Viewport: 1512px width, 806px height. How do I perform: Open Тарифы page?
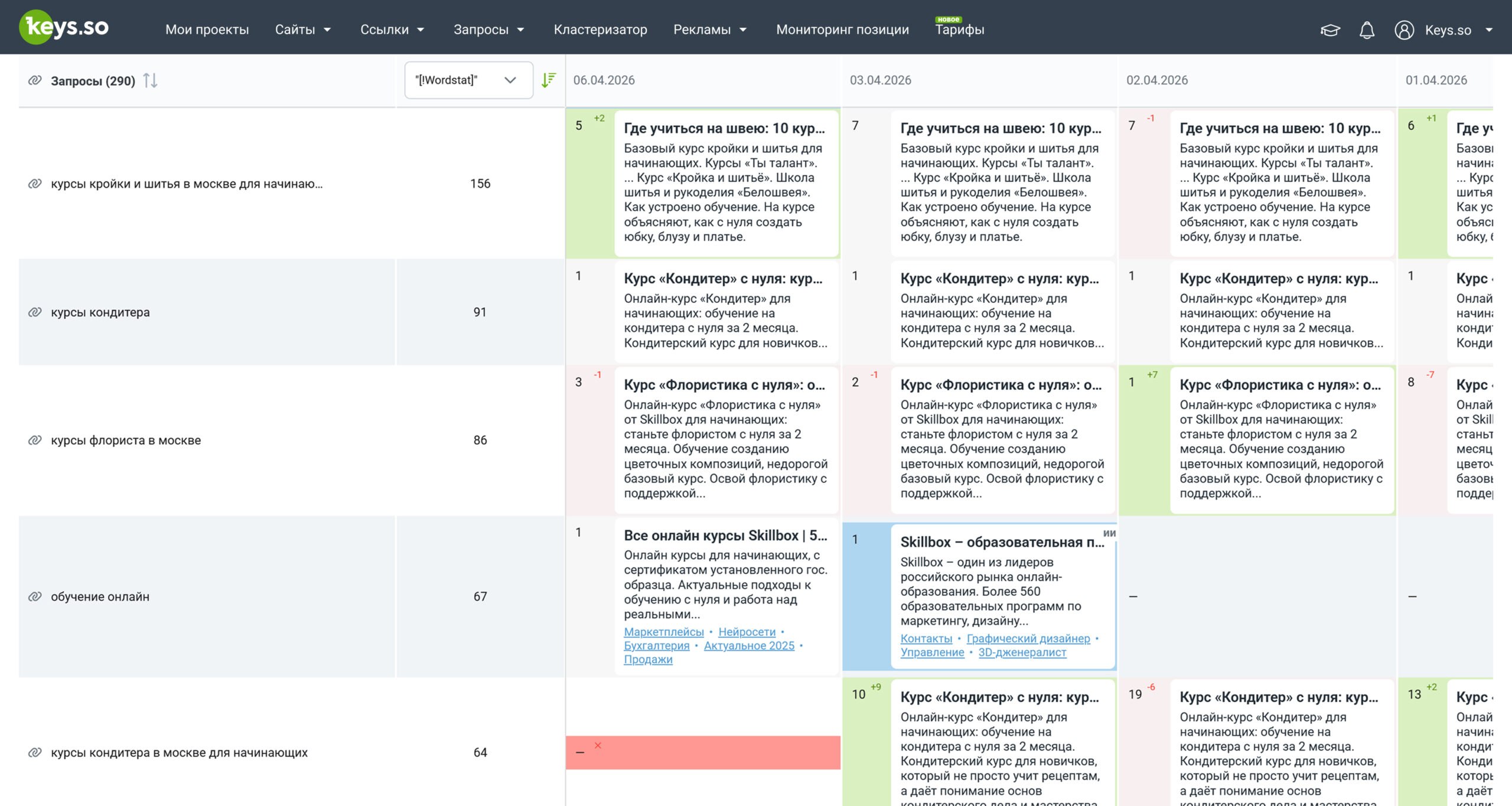pyautogui.click(x=960, y=30)
